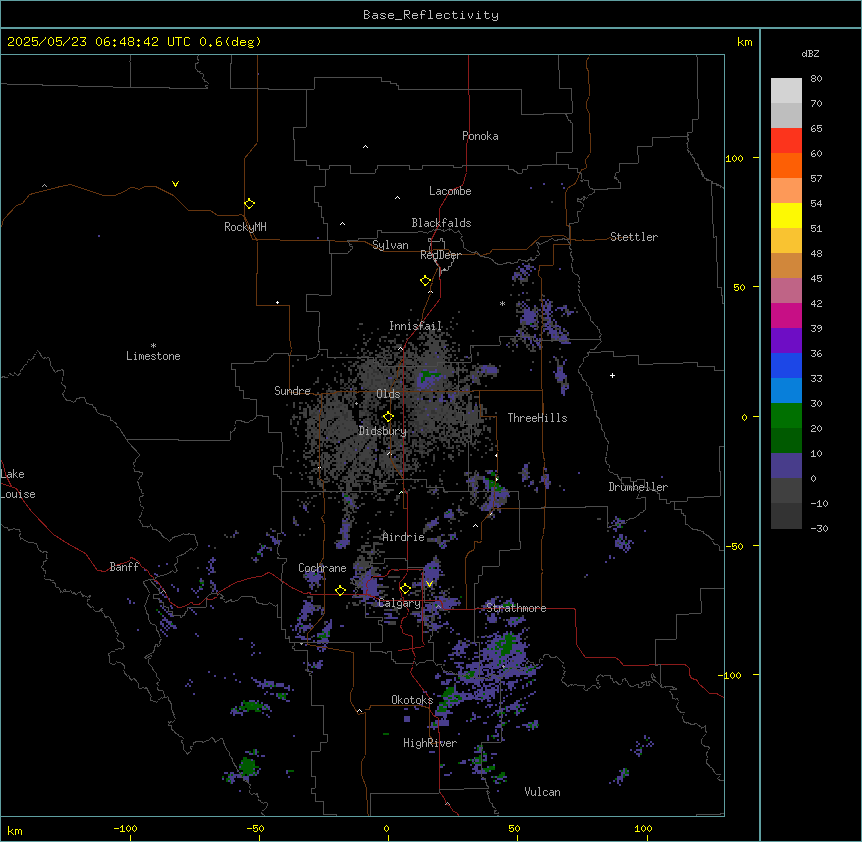The image size is (862, 842).
Task: Click the km label at the top right
Action: [745, 42]
